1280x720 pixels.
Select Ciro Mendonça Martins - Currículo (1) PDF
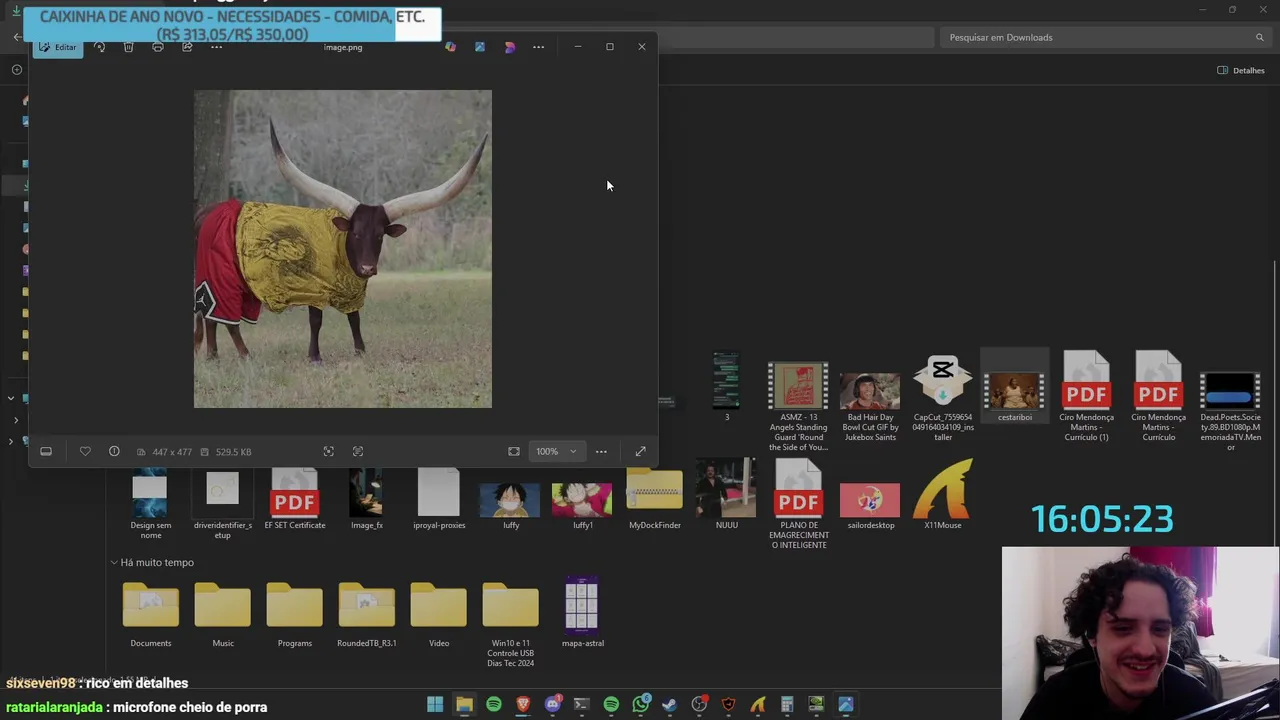pyautogui.click(x=1087, y=395)
